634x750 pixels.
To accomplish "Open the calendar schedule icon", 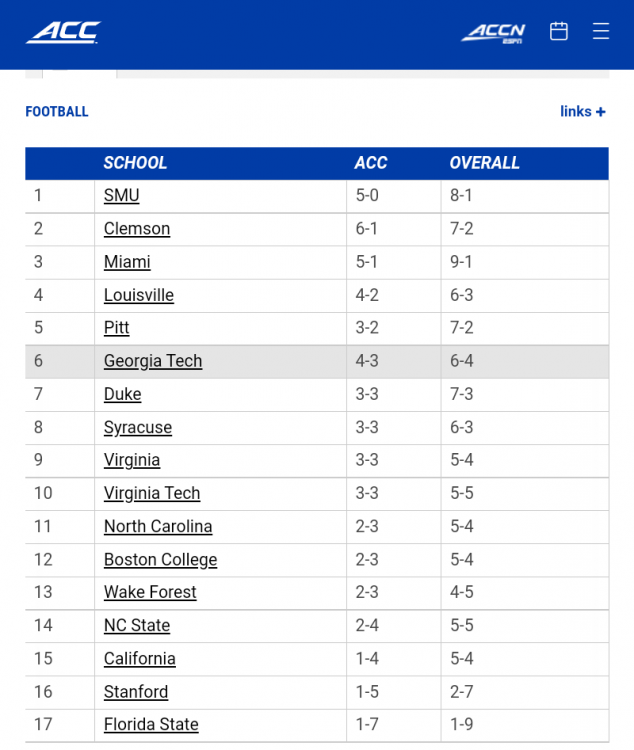I will pos(559,31).
